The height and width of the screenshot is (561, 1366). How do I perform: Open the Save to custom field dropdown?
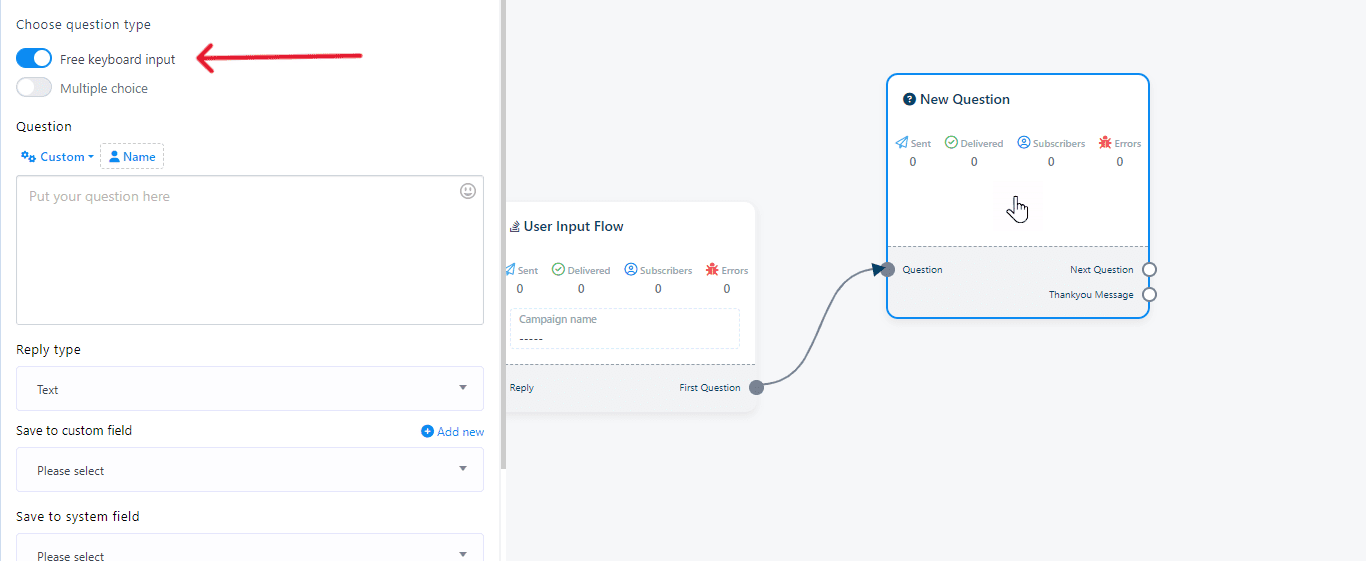[x=250, y=470]
